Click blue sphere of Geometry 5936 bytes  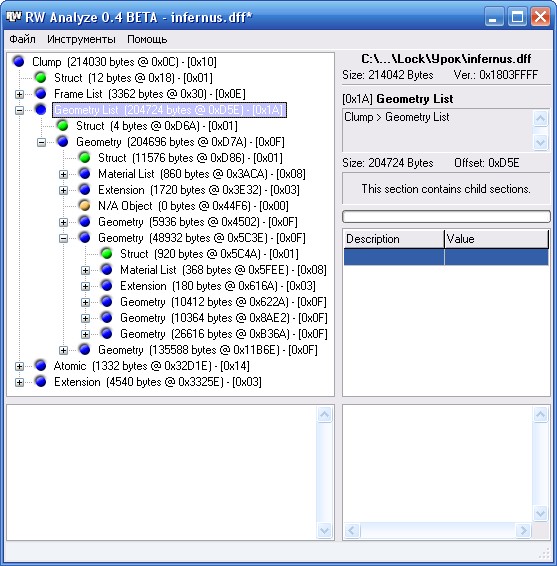tap(85, 221)
